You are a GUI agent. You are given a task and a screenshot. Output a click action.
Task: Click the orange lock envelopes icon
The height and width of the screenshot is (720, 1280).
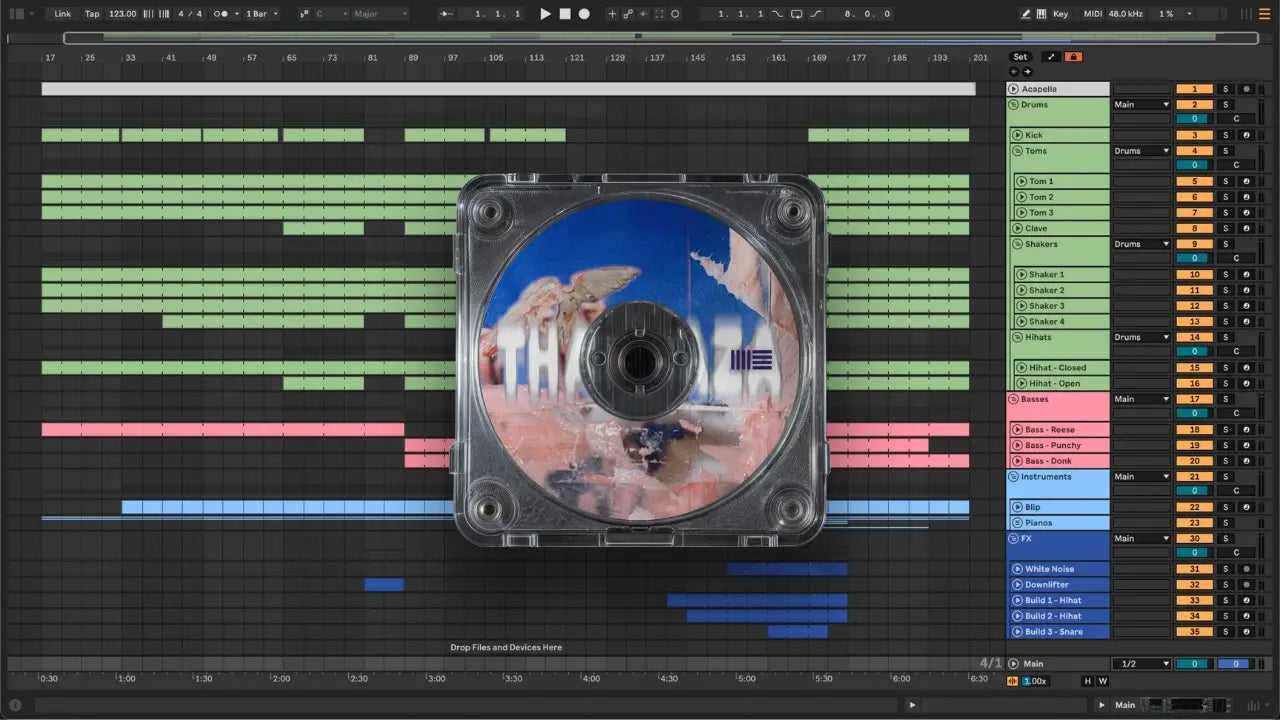pos(1073,57)
